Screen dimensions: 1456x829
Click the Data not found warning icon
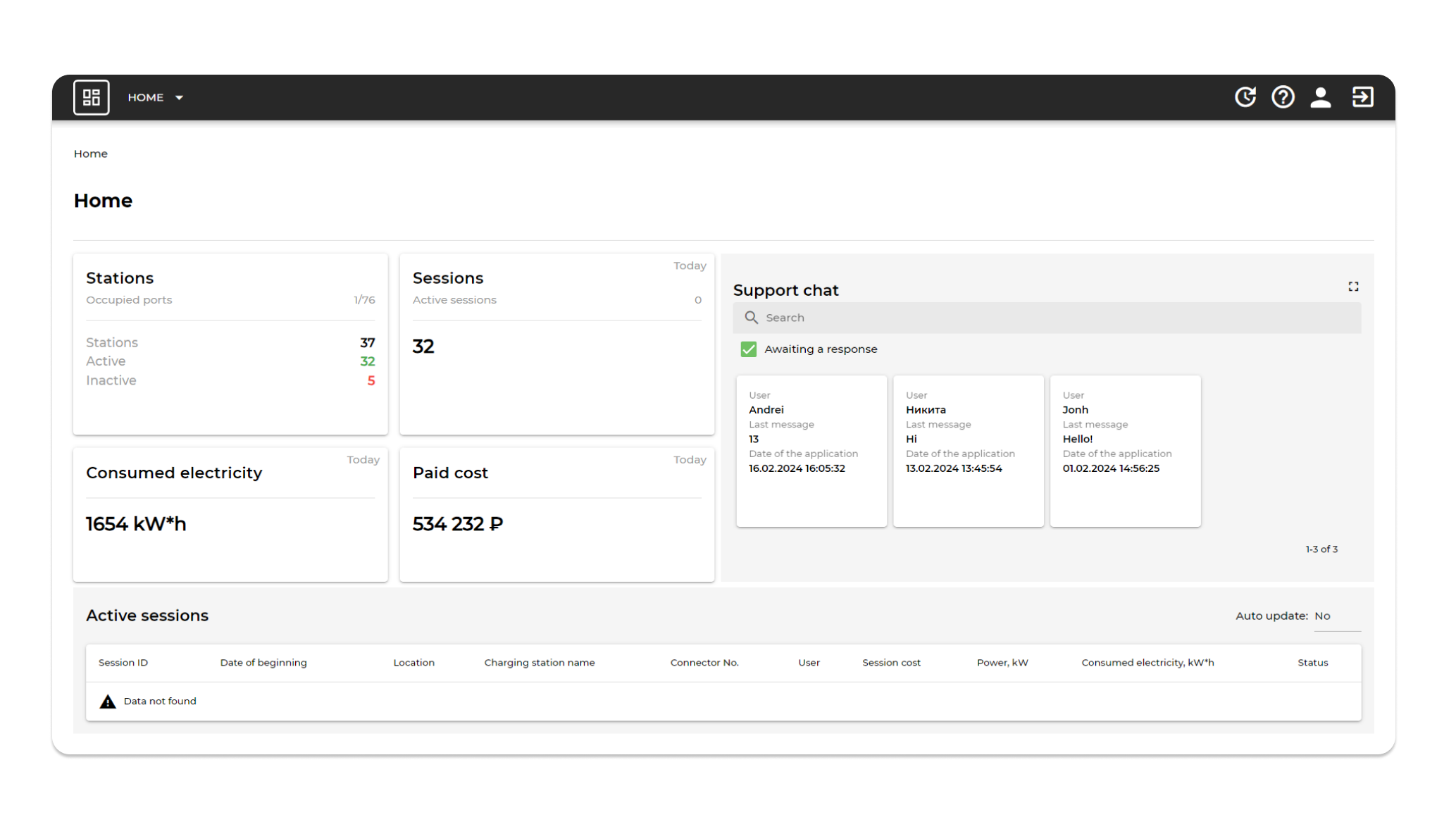point(108,702)
